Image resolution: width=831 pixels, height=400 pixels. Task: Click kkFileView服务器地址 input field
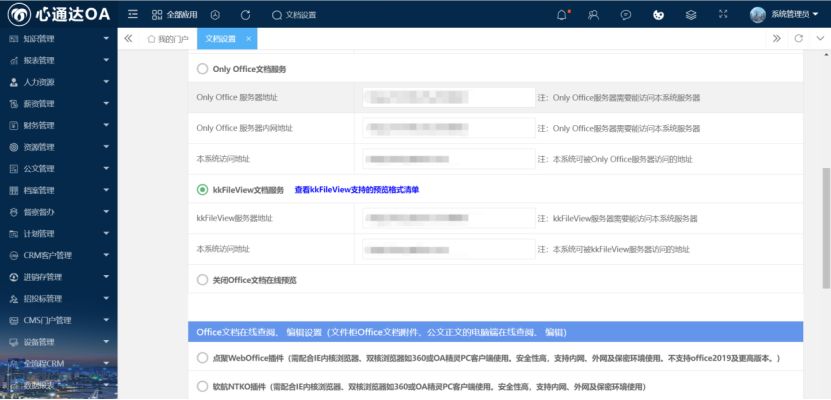tap(447, 218)
